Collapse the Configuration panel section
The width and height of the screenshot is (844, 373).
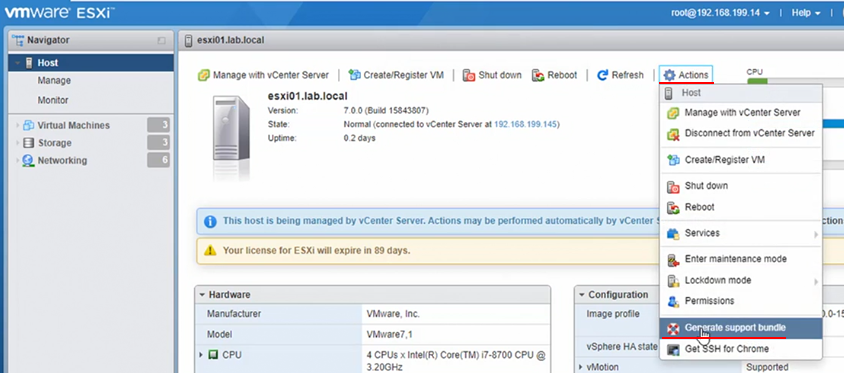[x=582, y=295]
